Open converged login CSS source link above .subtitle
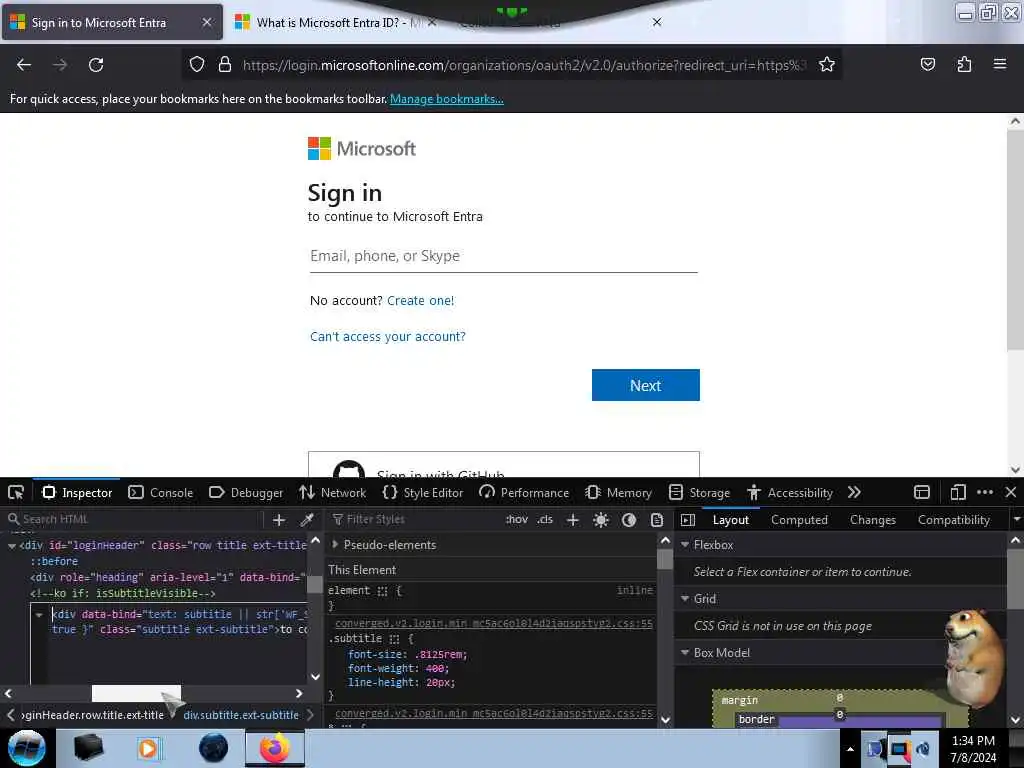The image size is (1024, 768). click(494, 623)
